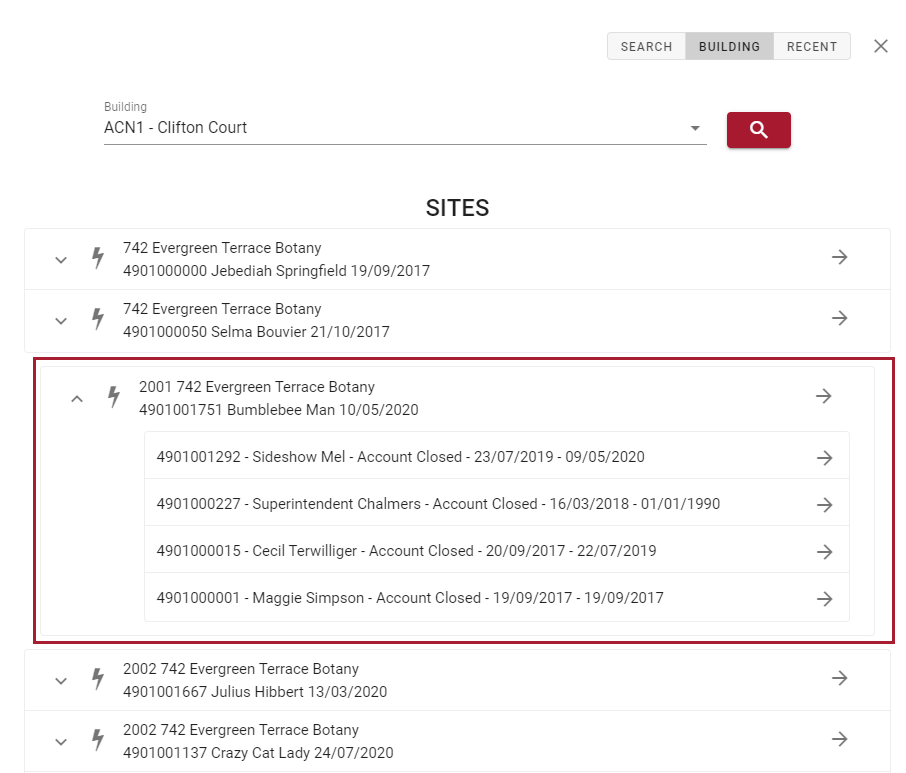Expand the Jebediah Springfield site row

coord(61,260)
